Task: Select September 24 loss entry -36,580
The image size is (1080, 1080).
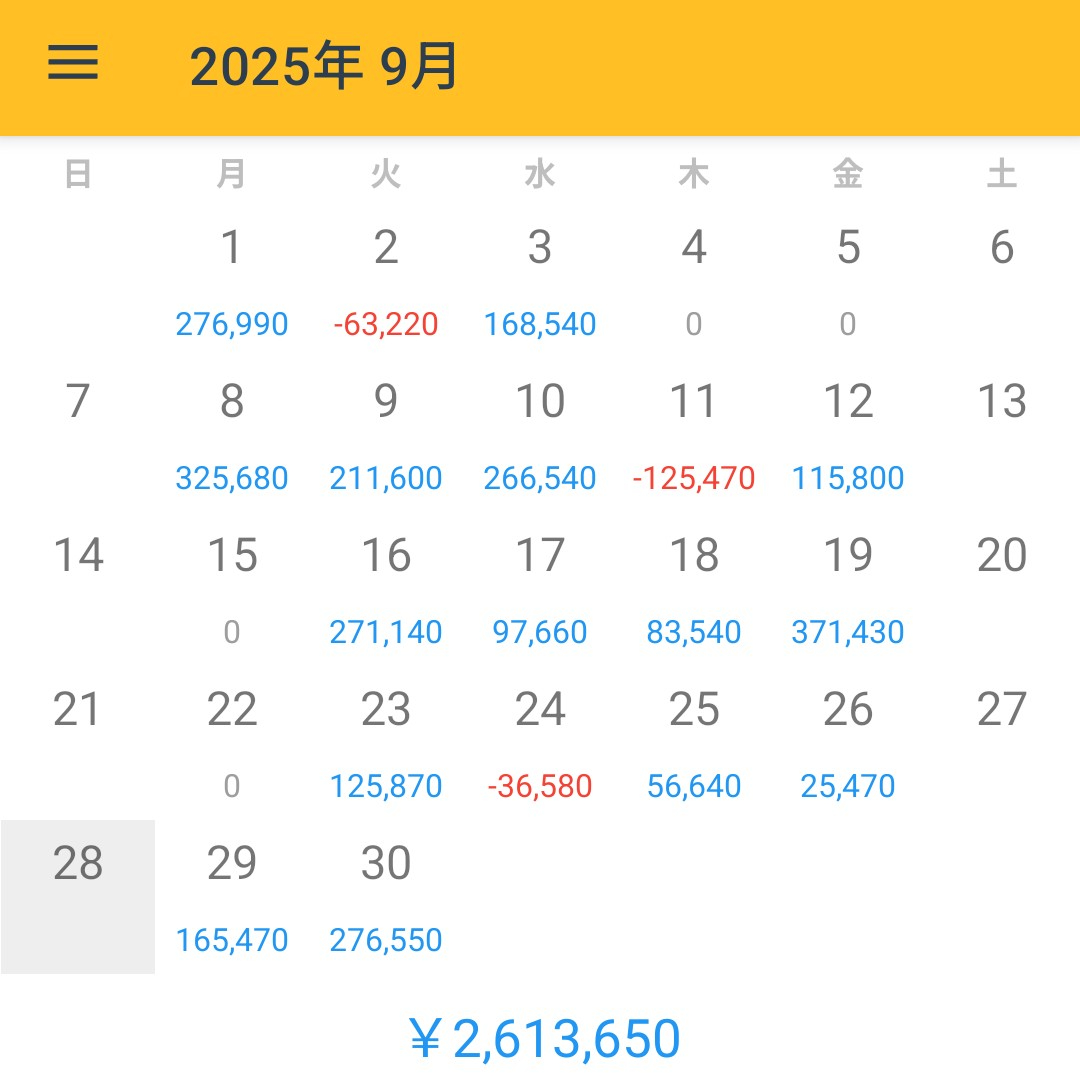Action: tap(541, 745)
